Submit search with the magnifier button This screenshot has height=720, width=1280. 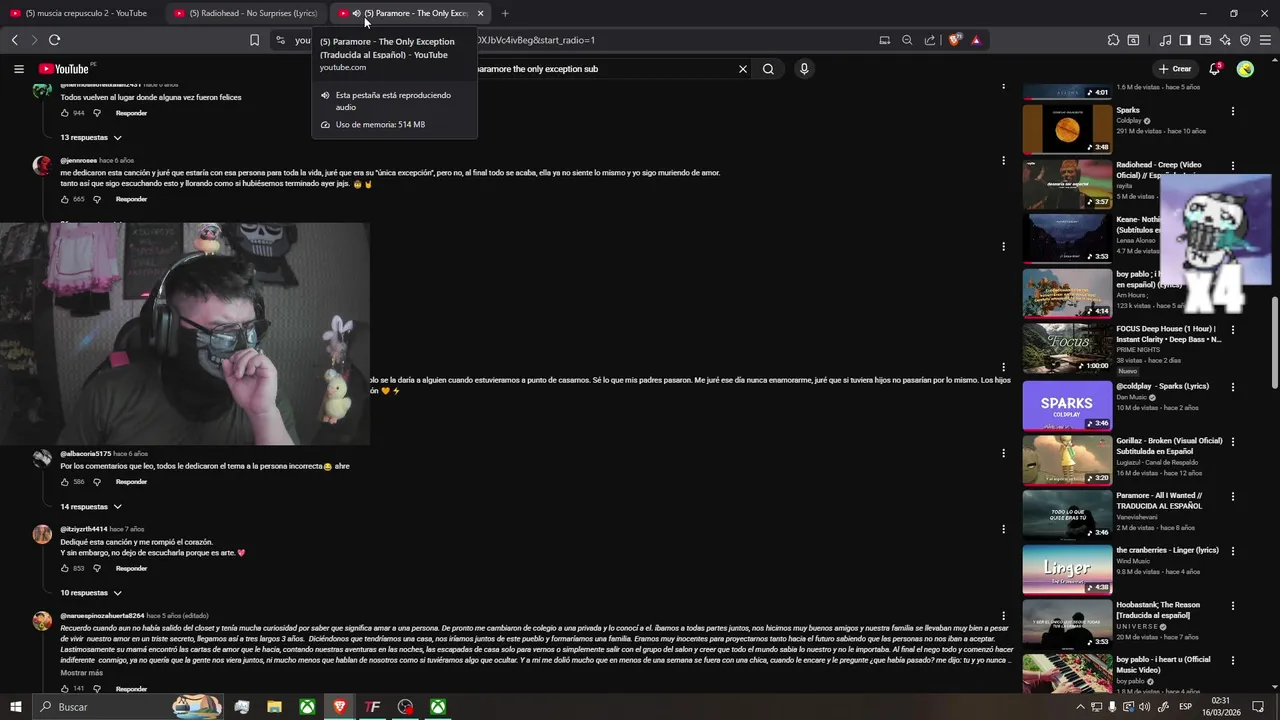click(768, 69)
